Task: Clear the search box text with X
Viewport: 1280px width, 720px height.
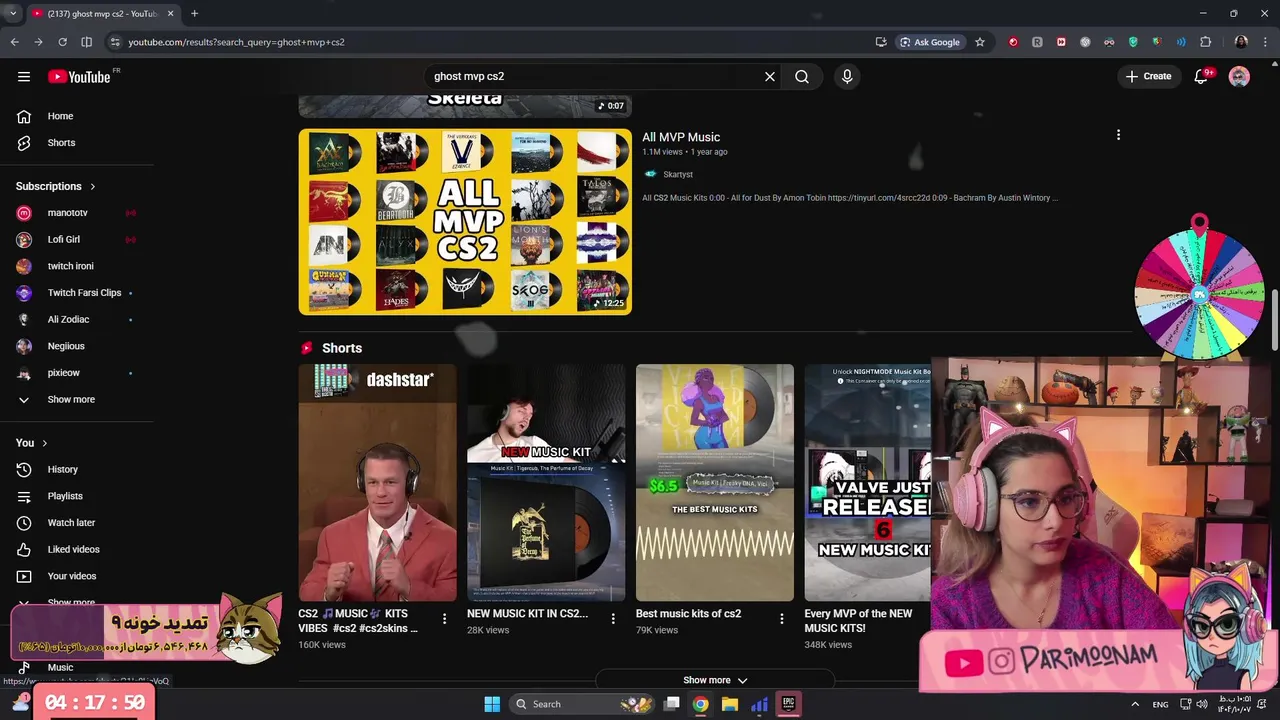Action: tap(770, 76)
